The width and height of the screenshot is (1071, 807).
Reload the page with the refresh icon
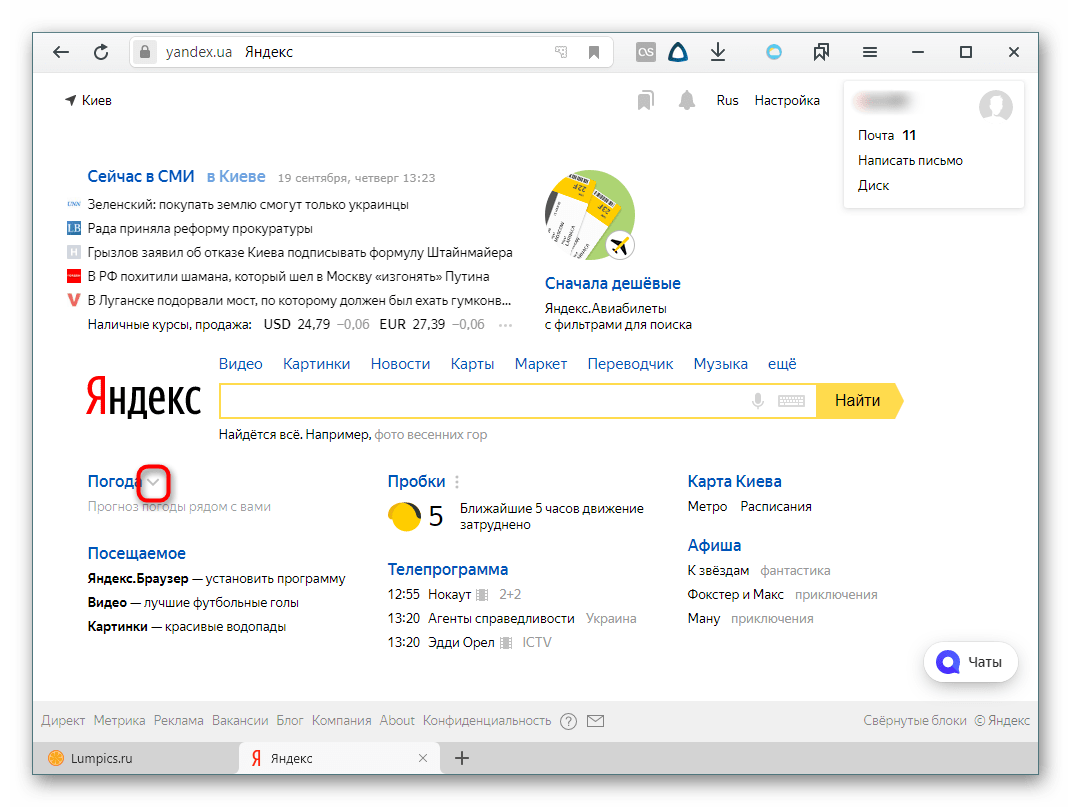[x=101, y=53]
